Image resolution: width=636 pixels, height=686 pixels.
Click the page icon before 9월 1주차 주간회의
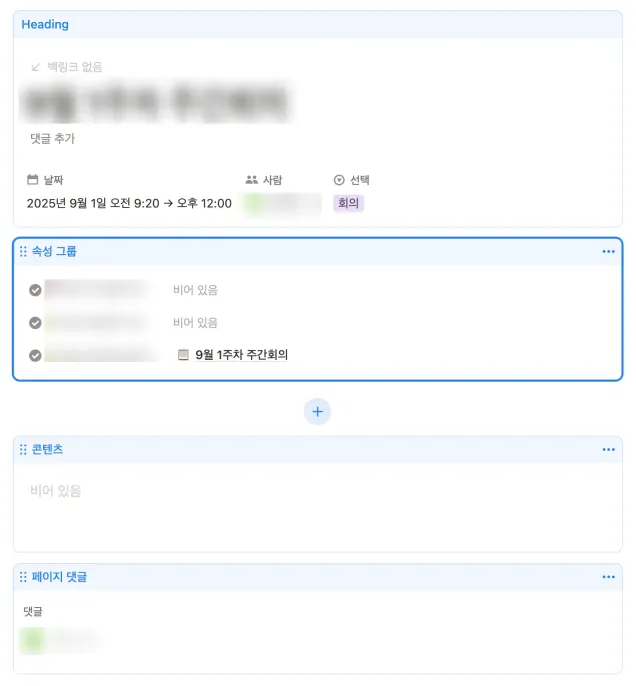tap(183, 354)
